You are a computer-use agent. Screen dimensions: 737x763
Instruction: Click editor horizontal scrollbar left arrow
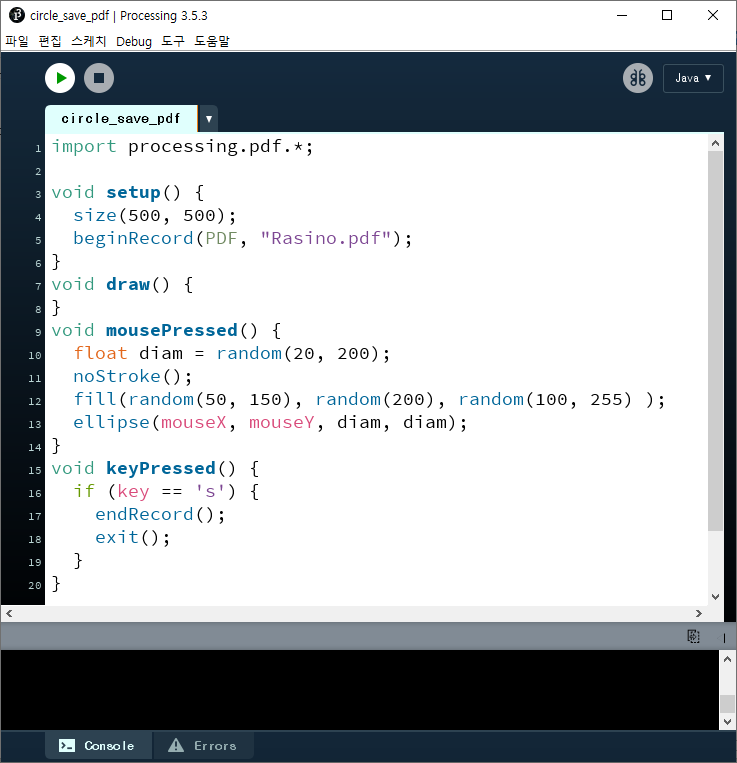point(9,614)
